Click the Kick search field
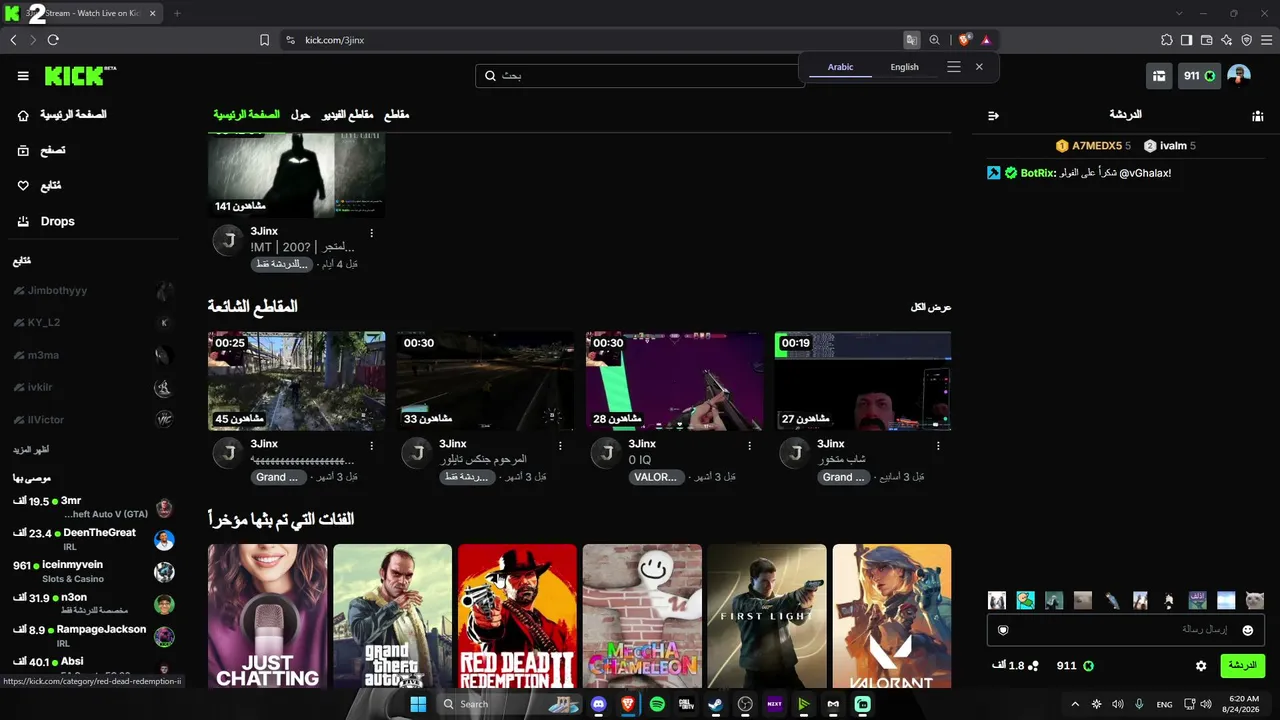This screenshot has width=1280, height=720. click(640, 75)
